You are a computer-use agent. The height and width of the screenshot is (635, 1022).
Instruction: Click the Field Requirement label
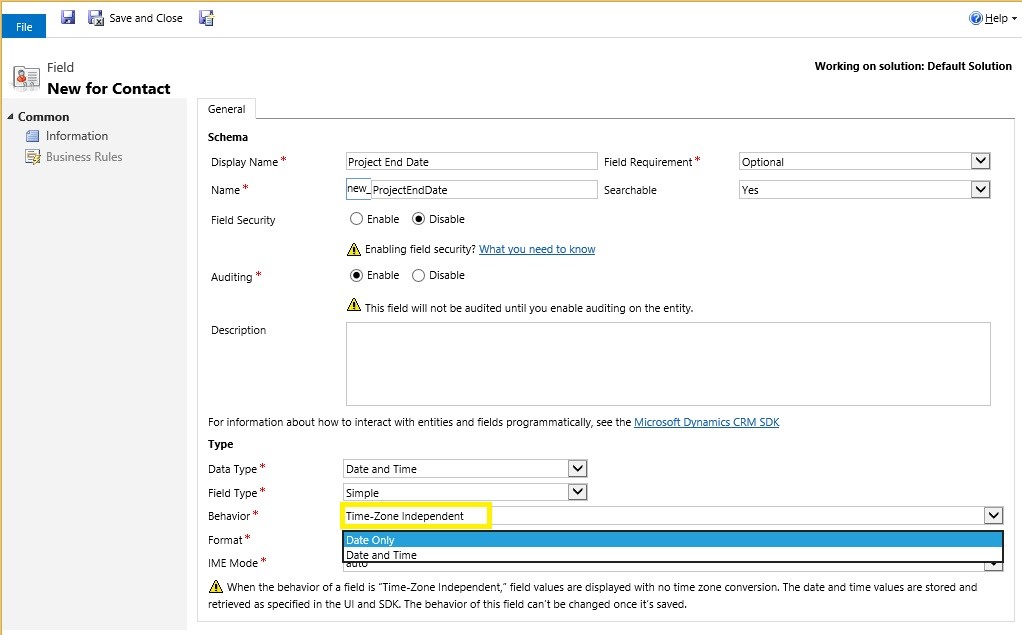point(648,162)
